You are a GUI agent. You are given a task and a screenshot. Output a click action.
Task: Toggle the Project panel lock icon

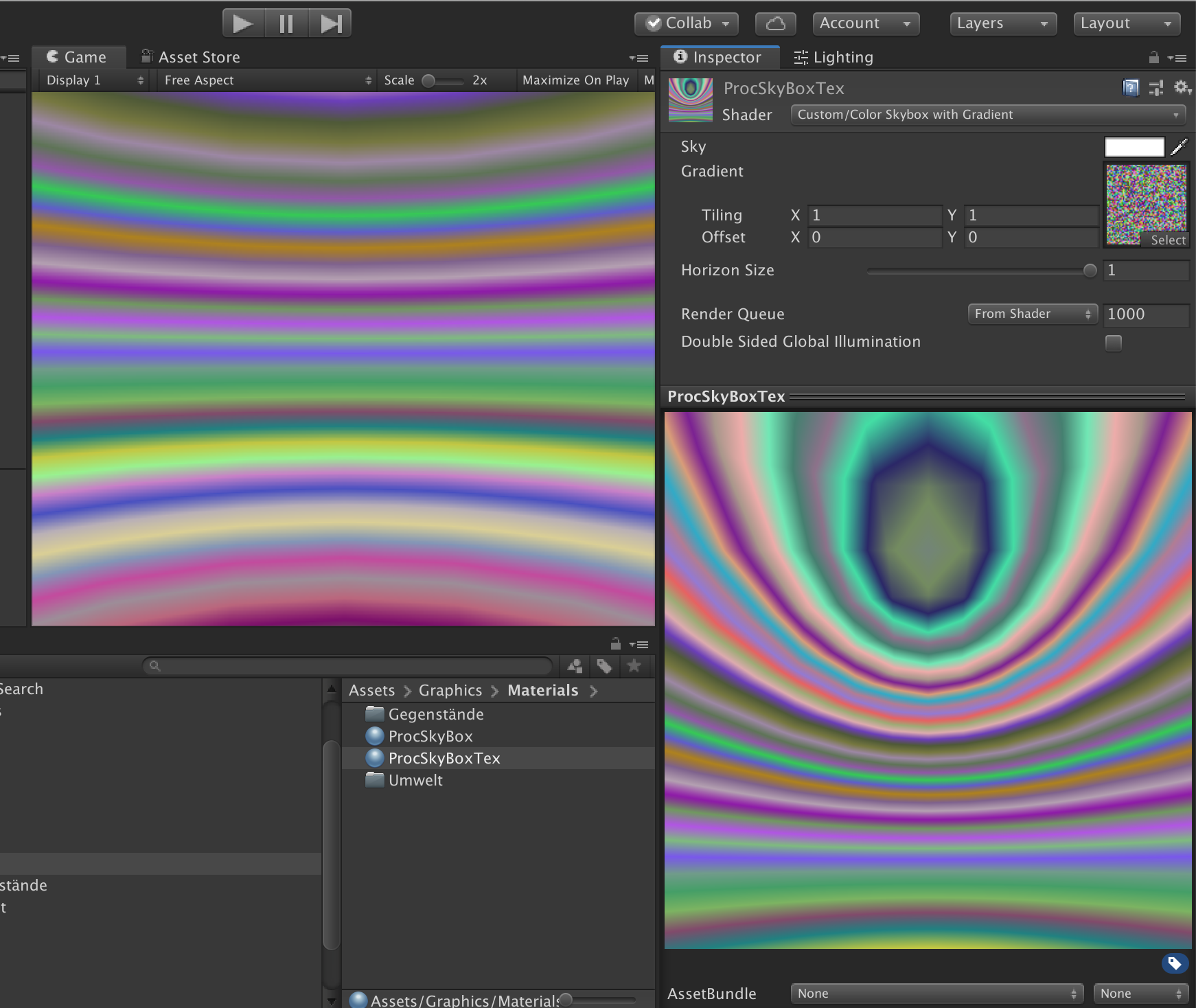tap(616, 643)
